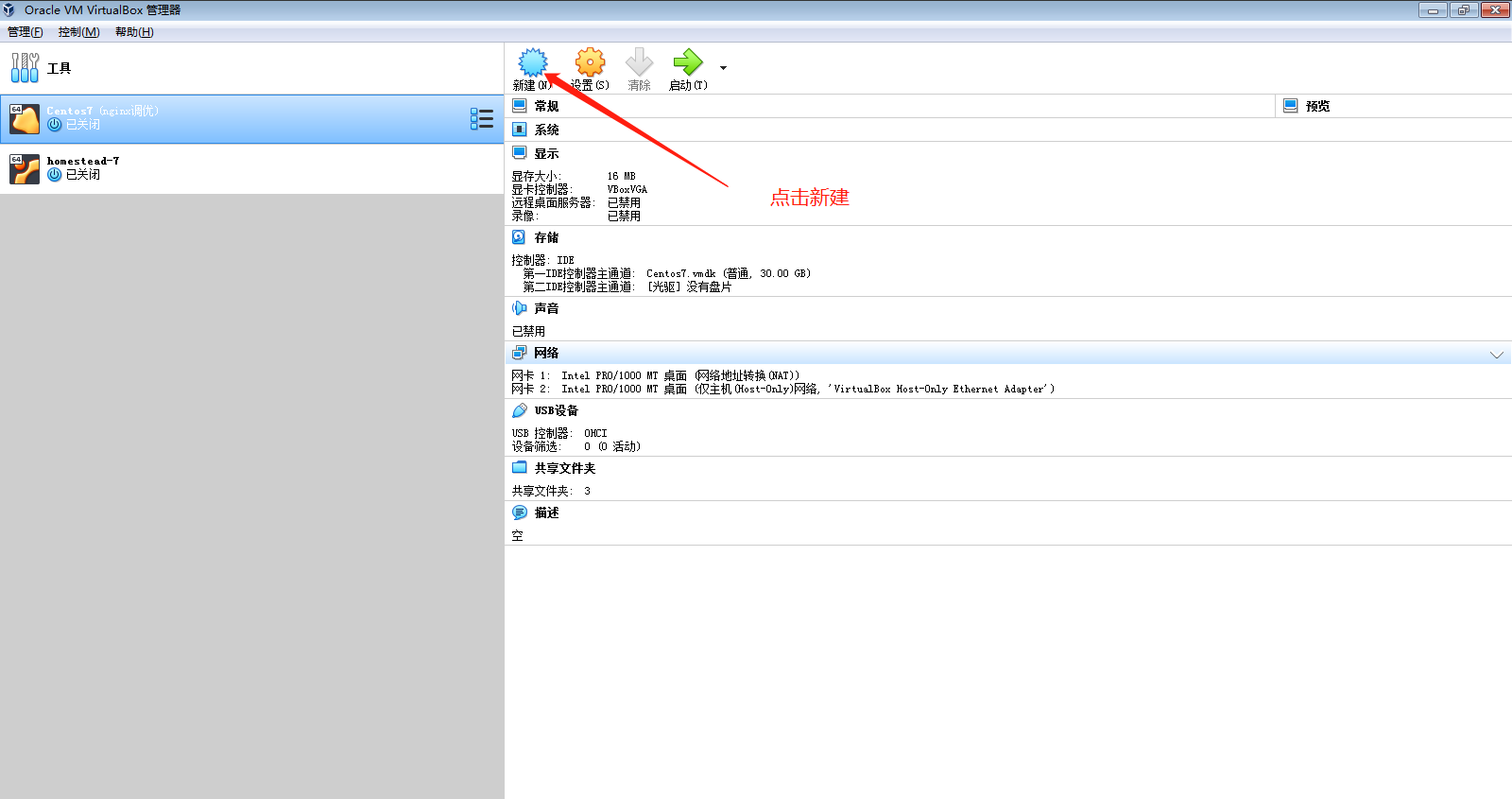Select the homestead-7 VM name
1512x799 pixels.
tap(83, 161)
